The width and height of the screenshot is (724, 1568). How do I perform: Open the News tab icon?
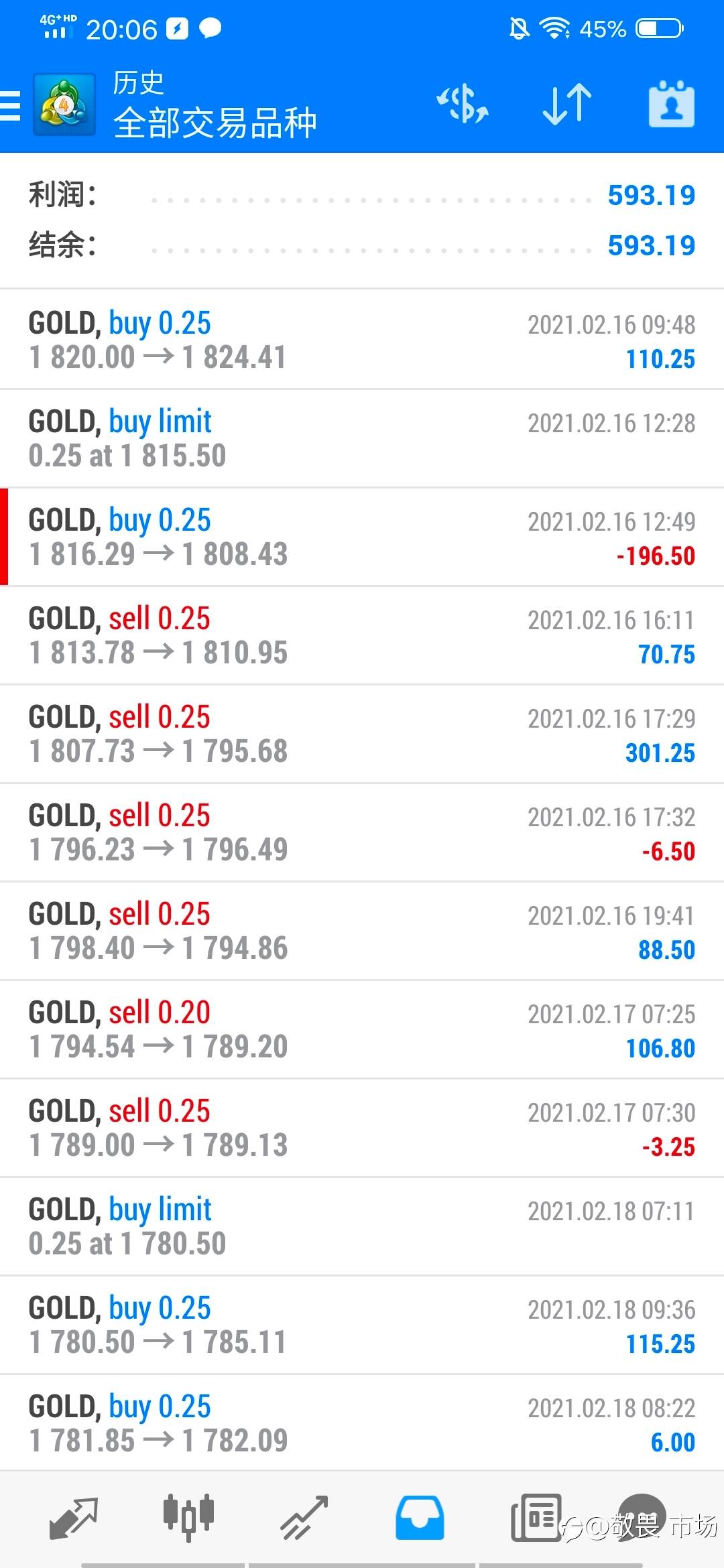pyautogui.click(x=536, y=1518)
